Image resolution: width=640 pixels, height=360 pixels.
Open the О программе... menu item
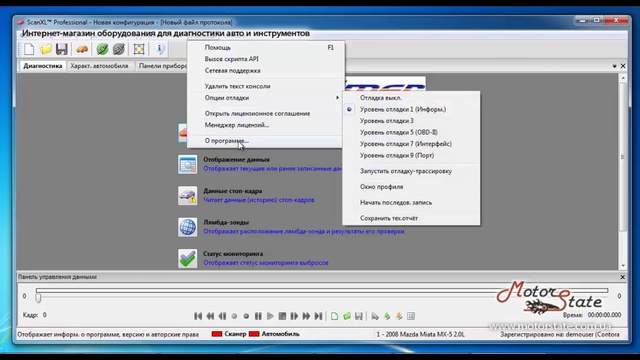(x=265, y=141)
